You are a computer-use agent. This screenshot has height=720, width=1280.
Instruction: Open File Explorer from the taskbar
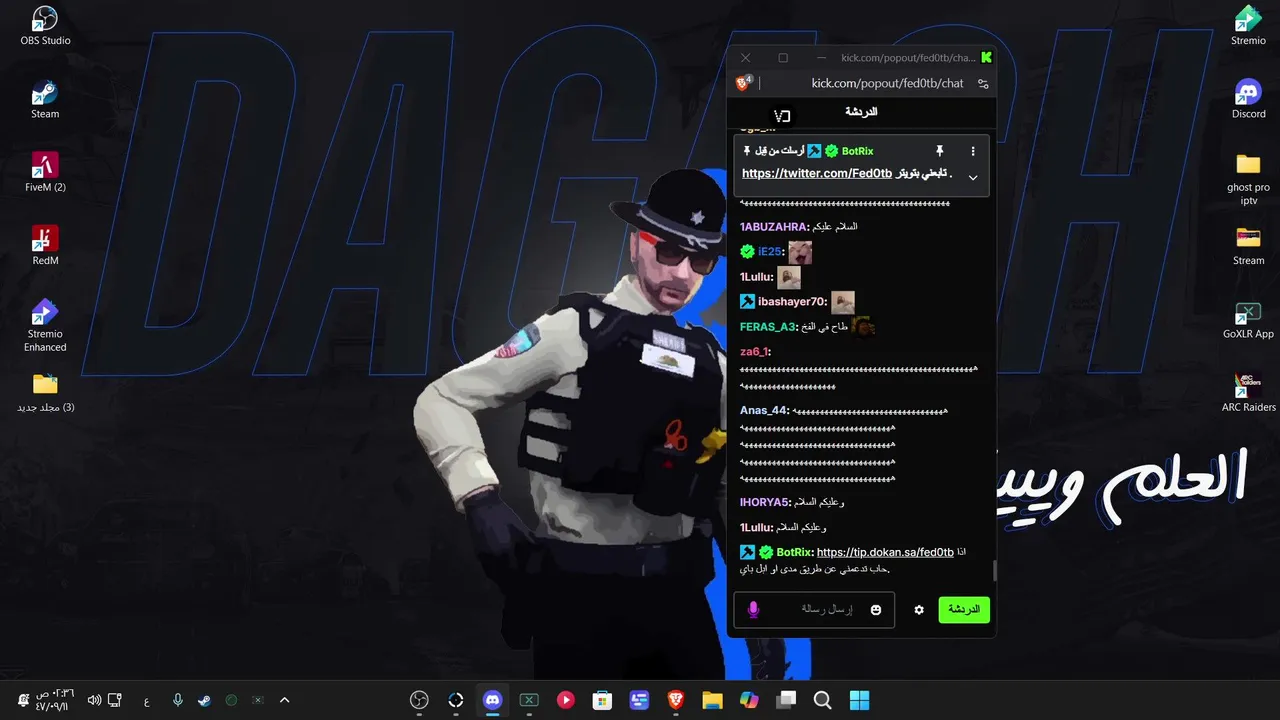click(712, 700)
